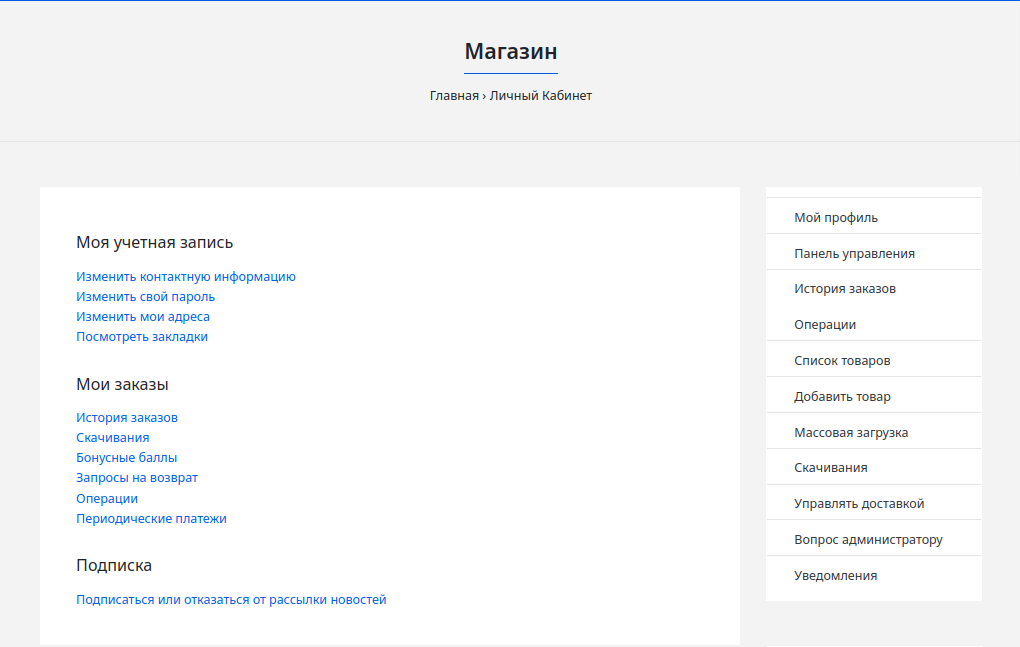Open История заказов link in Мои заказы

[127, 418]
